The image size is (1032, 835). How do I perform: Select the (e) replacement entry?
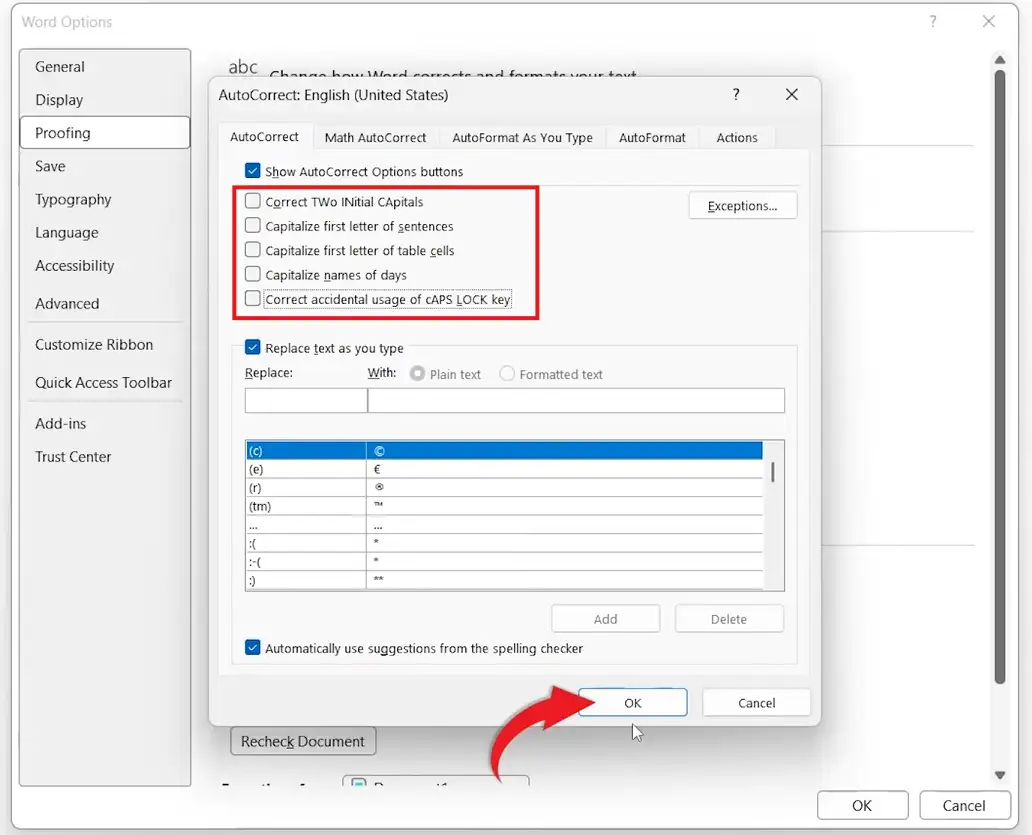pos(504,469)
